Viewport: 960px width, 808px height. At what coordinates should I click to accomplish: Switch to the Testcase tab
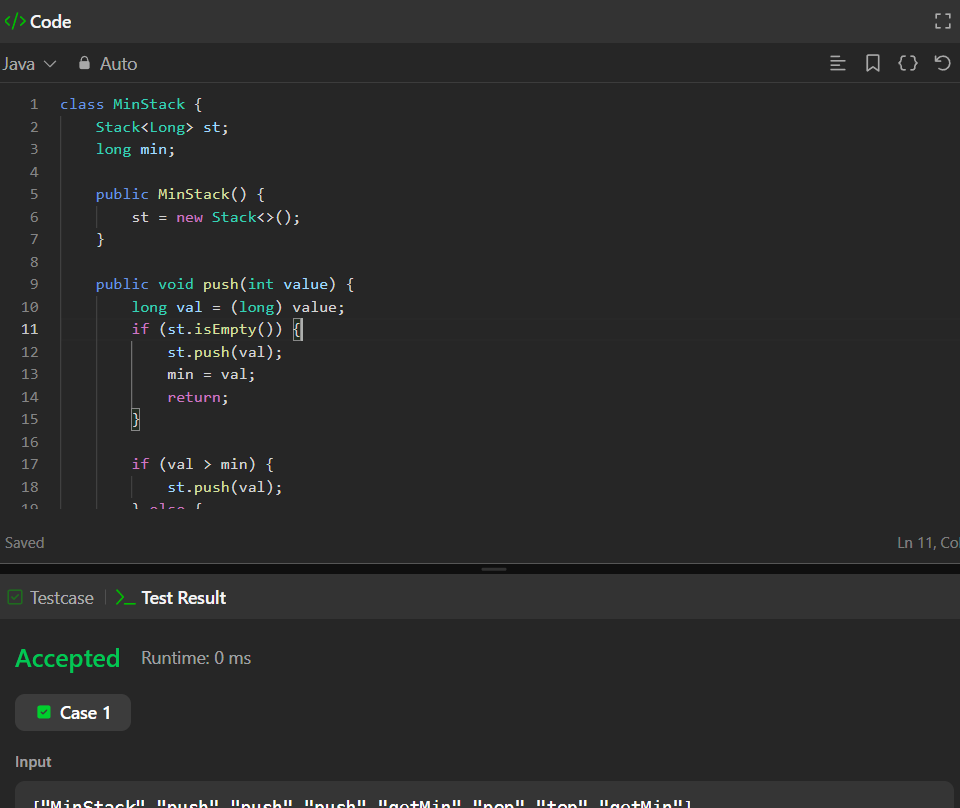pos(51,597)
